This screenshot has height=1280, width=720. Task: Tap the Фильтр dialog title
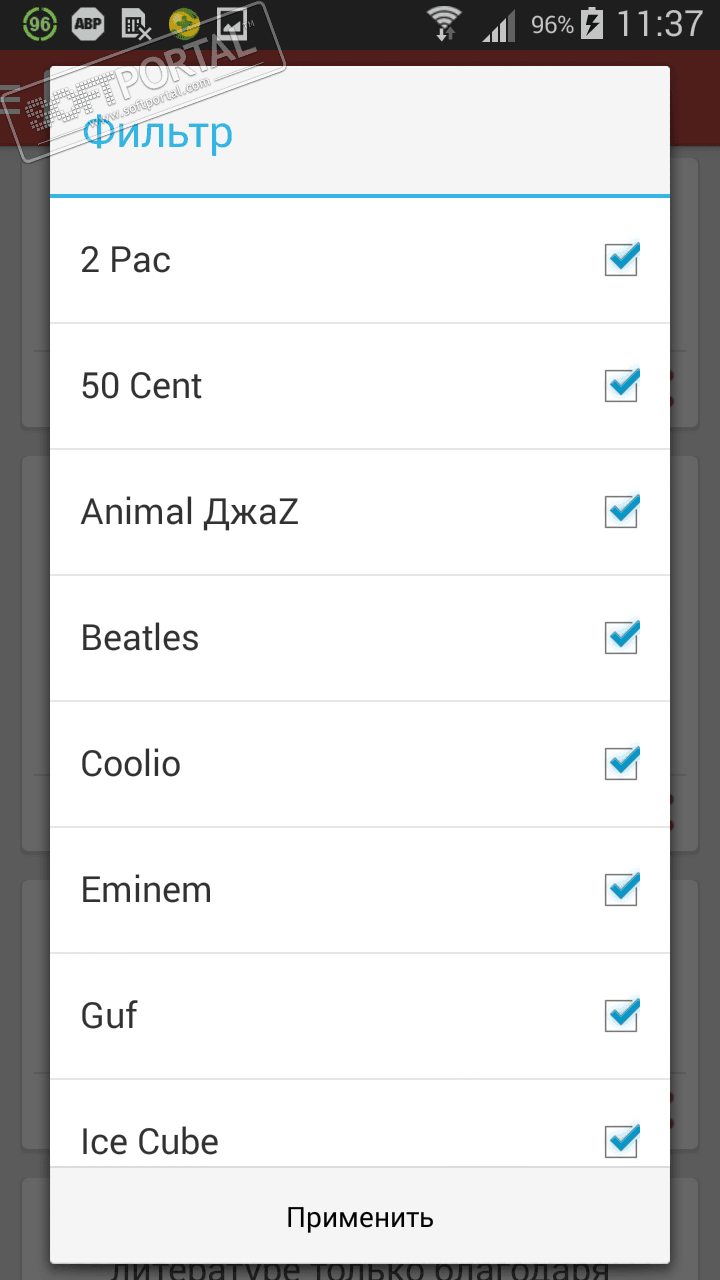[157, 133]
